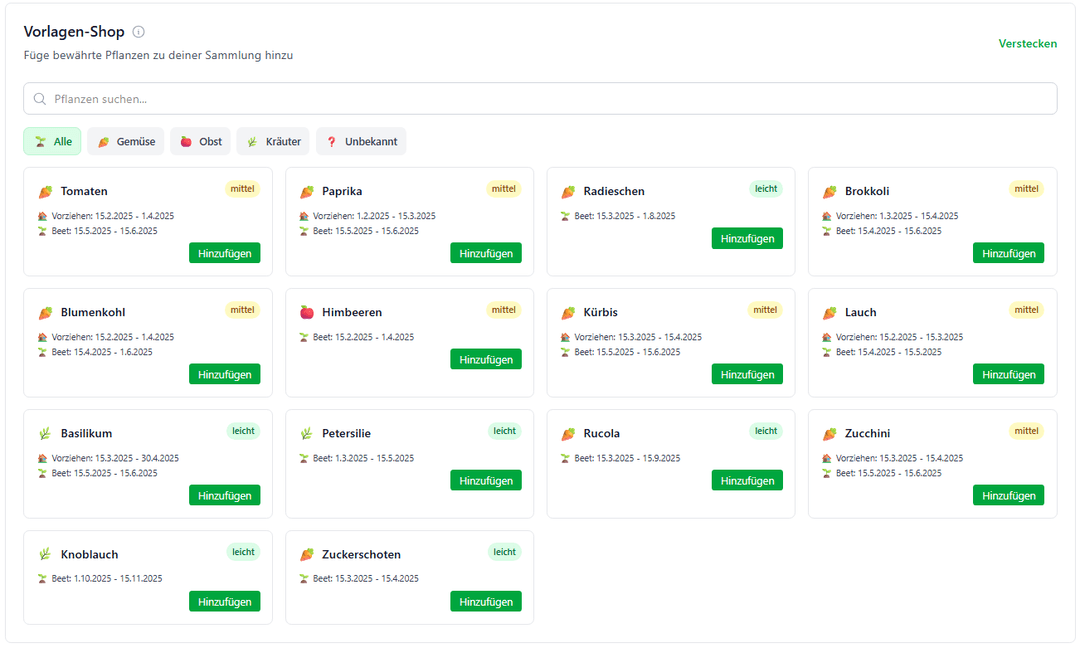Add Paprika using Hinzufügen button
The image size is (1080, 649).
click(x=486, y=253)
